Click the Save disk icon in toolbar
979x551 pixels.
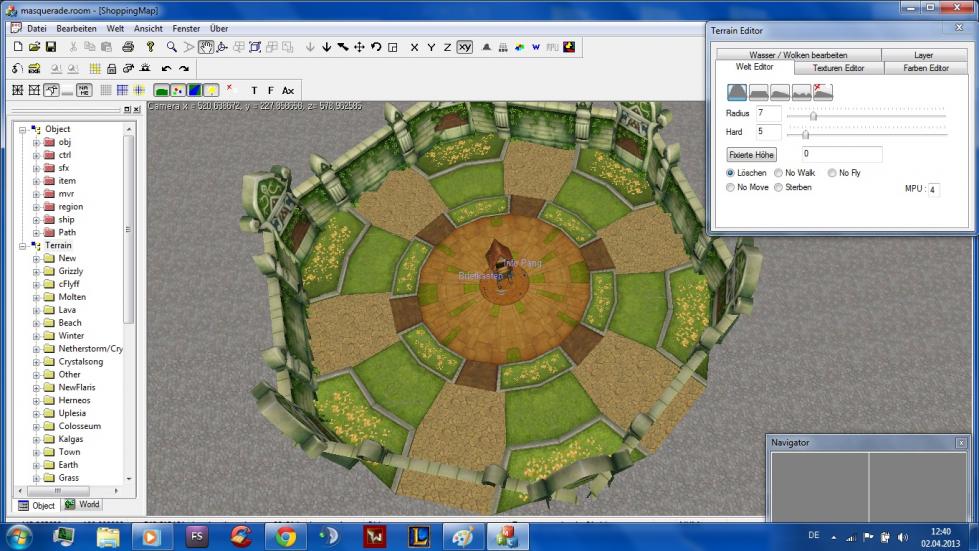pos(50,47)
